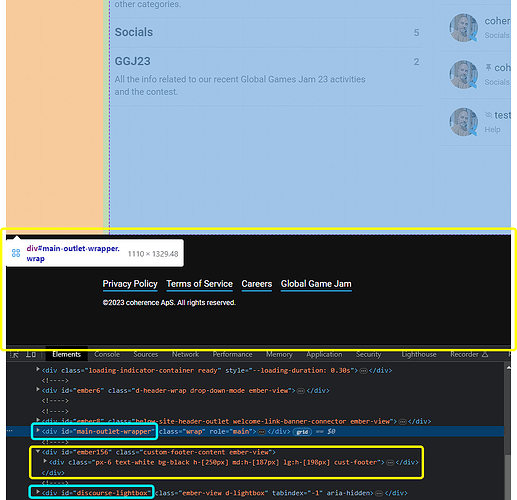517x500 pixels.
Task: Click the avatar beside the pinned topic
Action: click(x=463, y=74)
